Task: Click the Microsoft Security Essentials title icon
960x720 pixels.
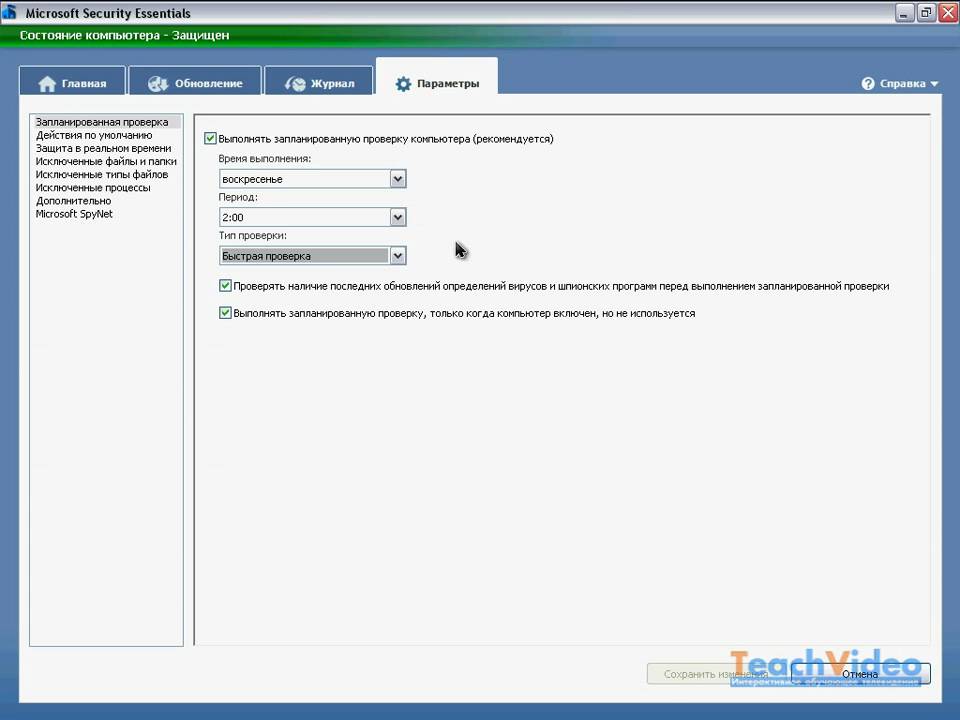Action: pyautogui.click(x=10, y=12)
